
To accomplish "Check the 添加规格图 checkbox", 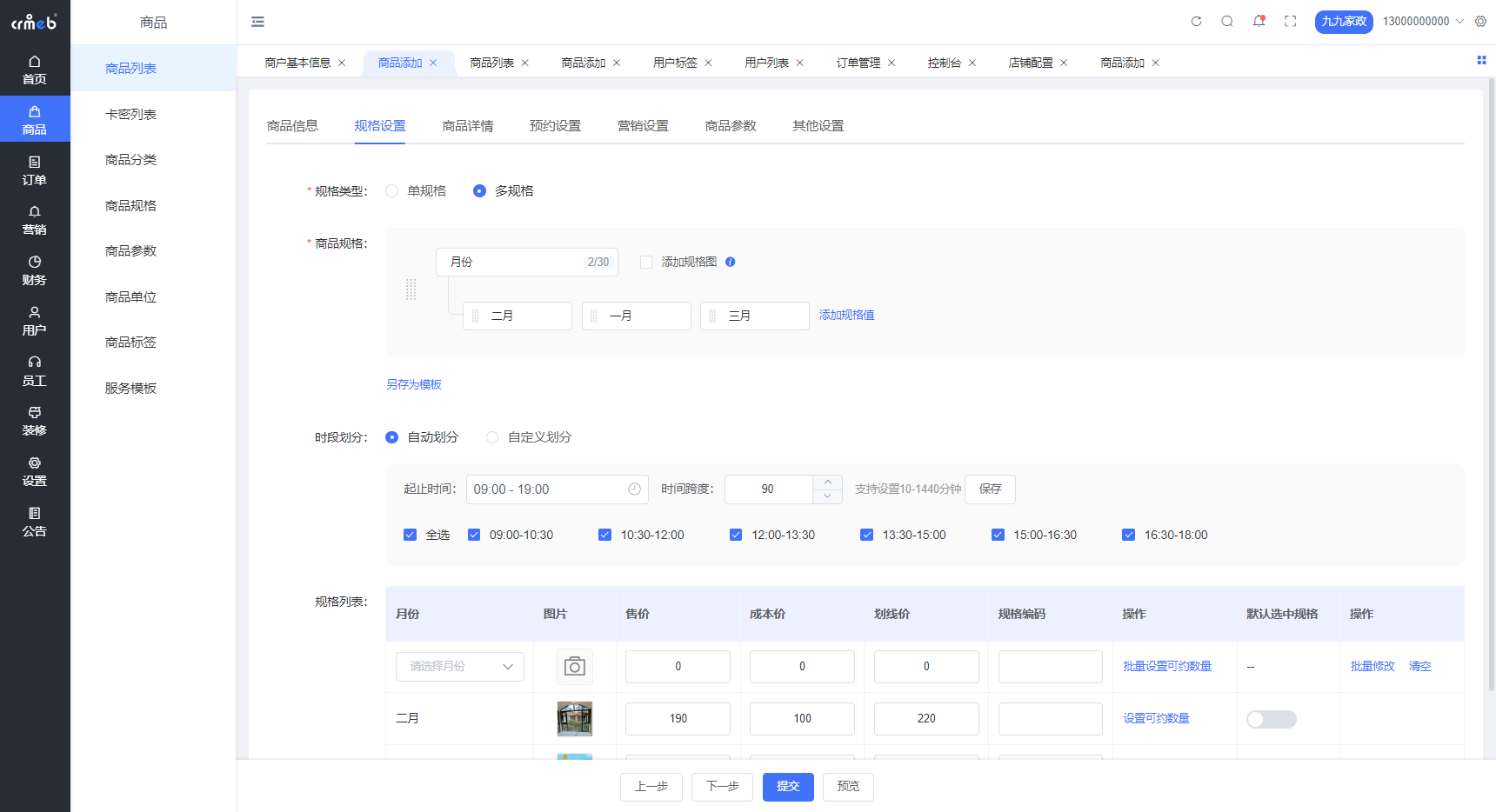I will click(x=646, y=262).
